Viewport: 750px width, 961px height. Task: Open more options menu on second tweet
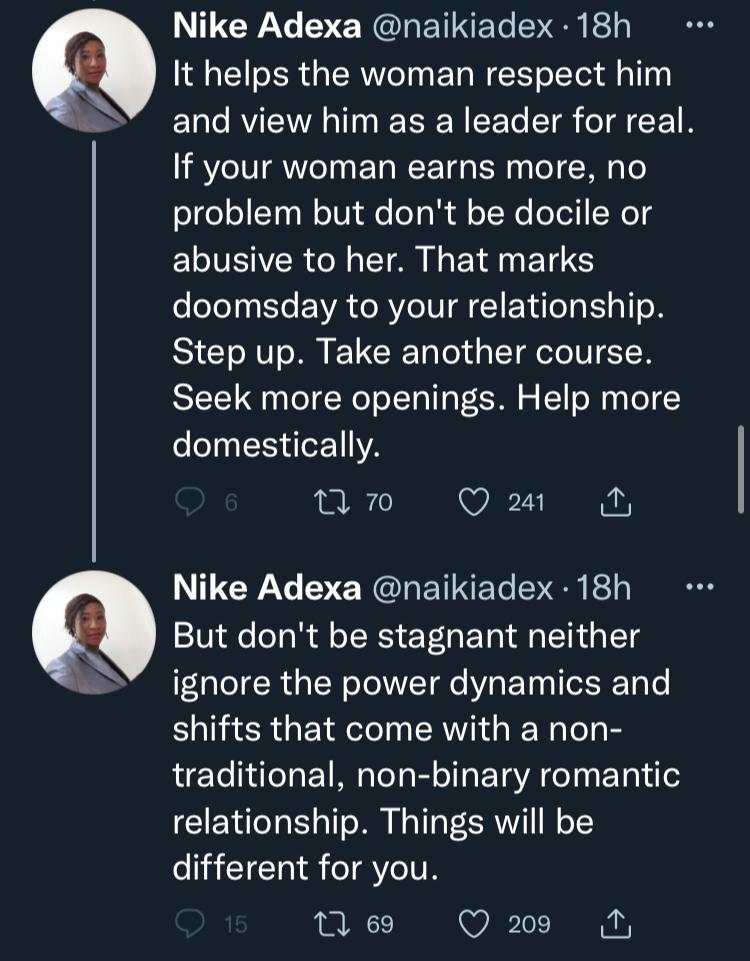(x=700, y=587)
